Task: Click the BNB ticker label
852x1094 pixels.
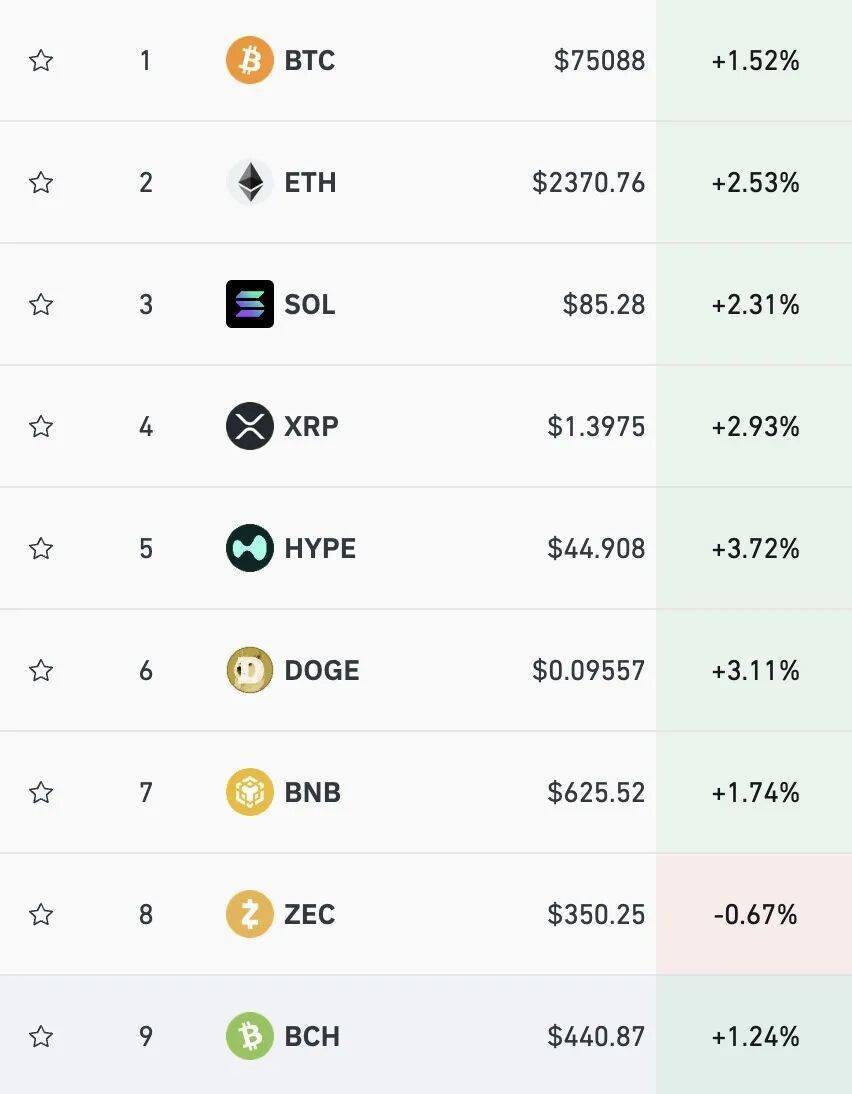Action: [312, 792]
